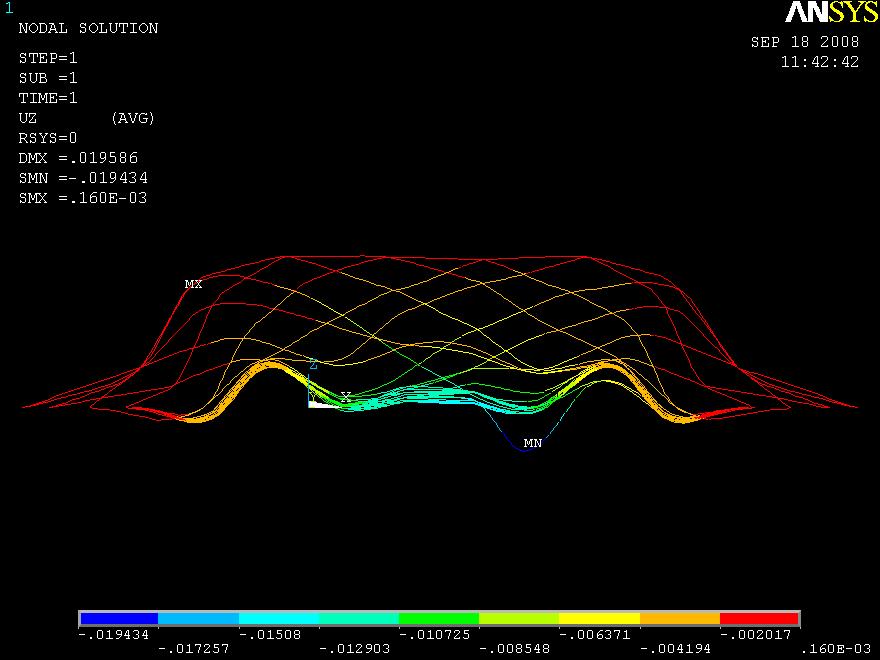Click the window number 1 label
This screenshot has width=880, height=660.
[x=9, y=8]
